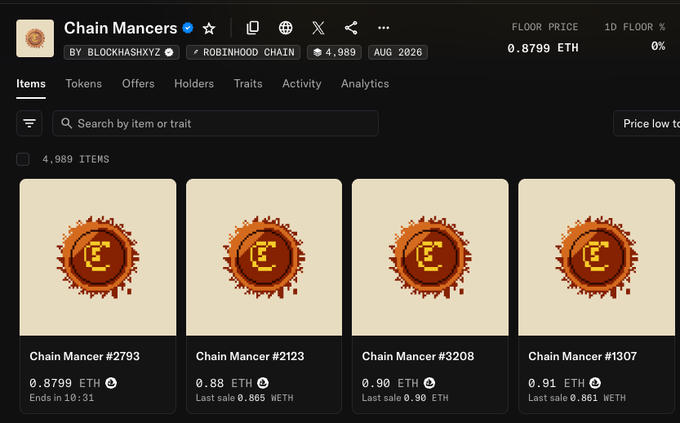Switch to the Offers tab
This screenshot has height=423, width=680.
point(138,84)
